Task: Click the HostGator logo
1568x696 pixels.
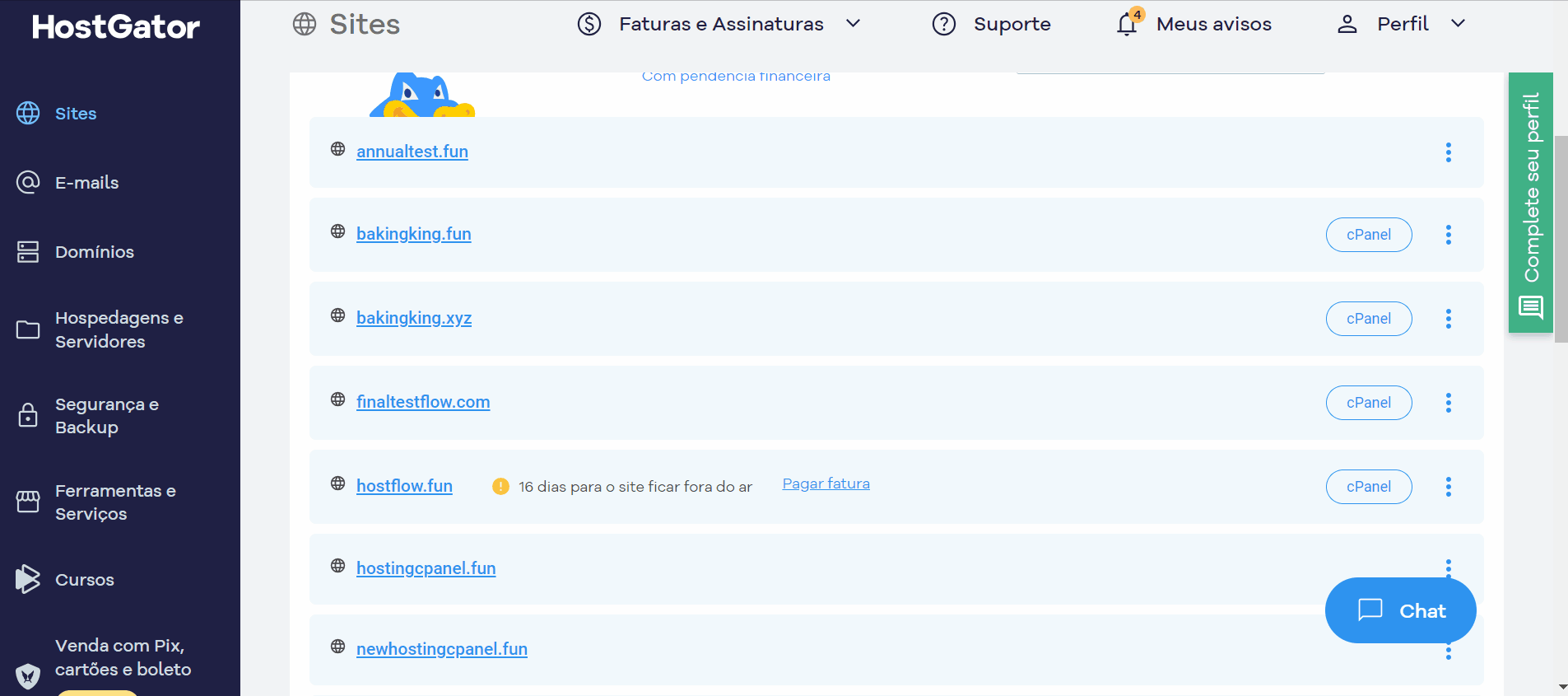Action: pos(116,27)
